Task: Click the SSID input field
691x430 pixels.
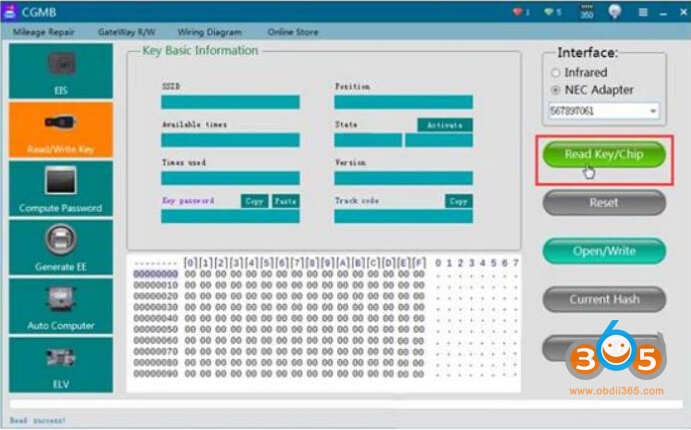Action: click(x=230, y=102)
